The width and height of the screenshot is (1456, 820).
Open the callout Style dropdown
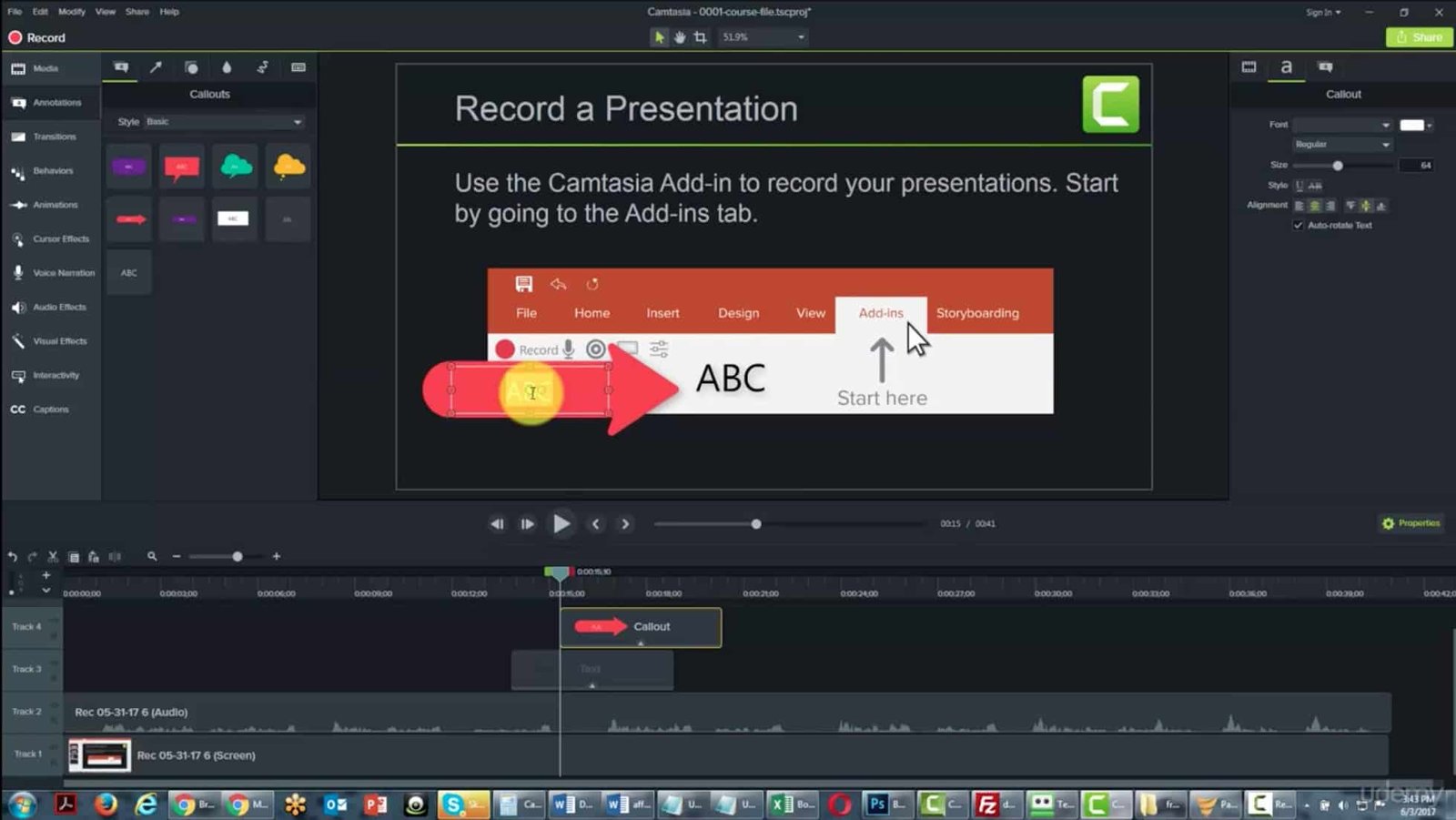click(224, 122)
